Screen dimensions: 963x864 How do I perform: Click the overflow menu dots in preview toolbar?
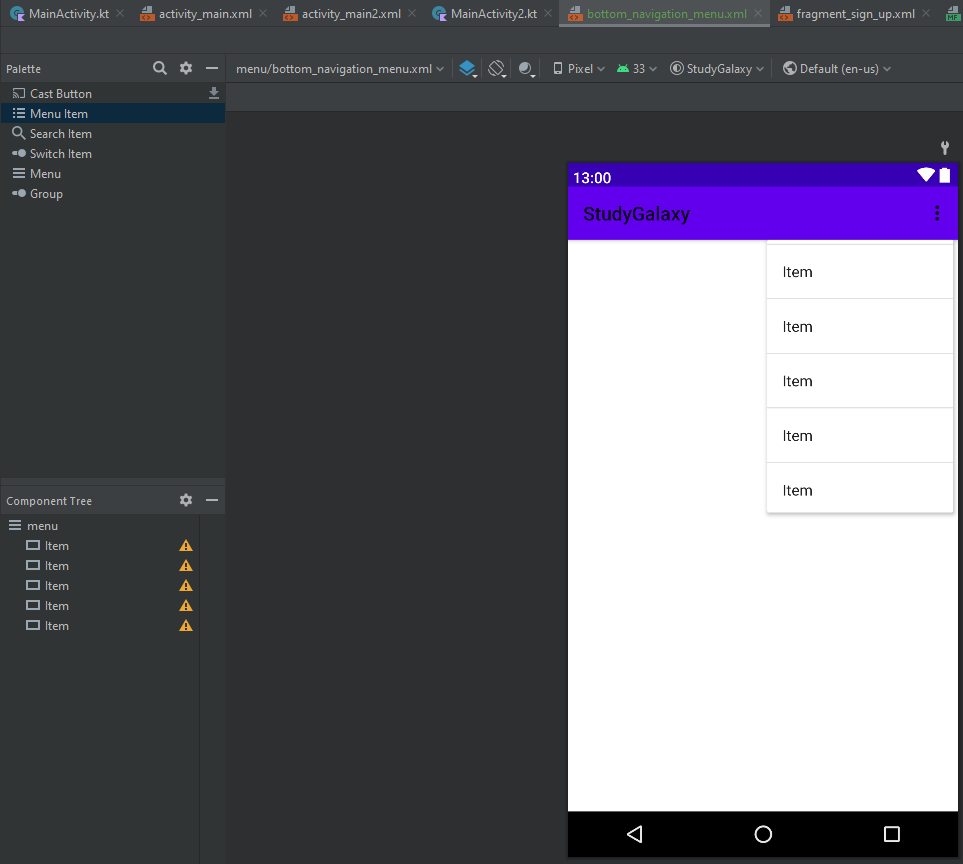tap(937, 213)
